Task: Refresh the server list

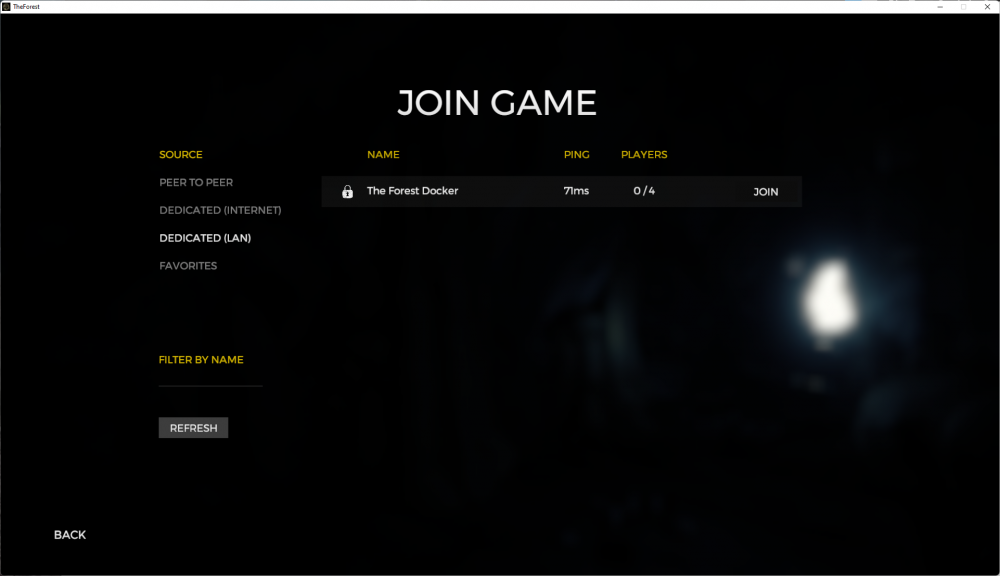Action: 193,428
